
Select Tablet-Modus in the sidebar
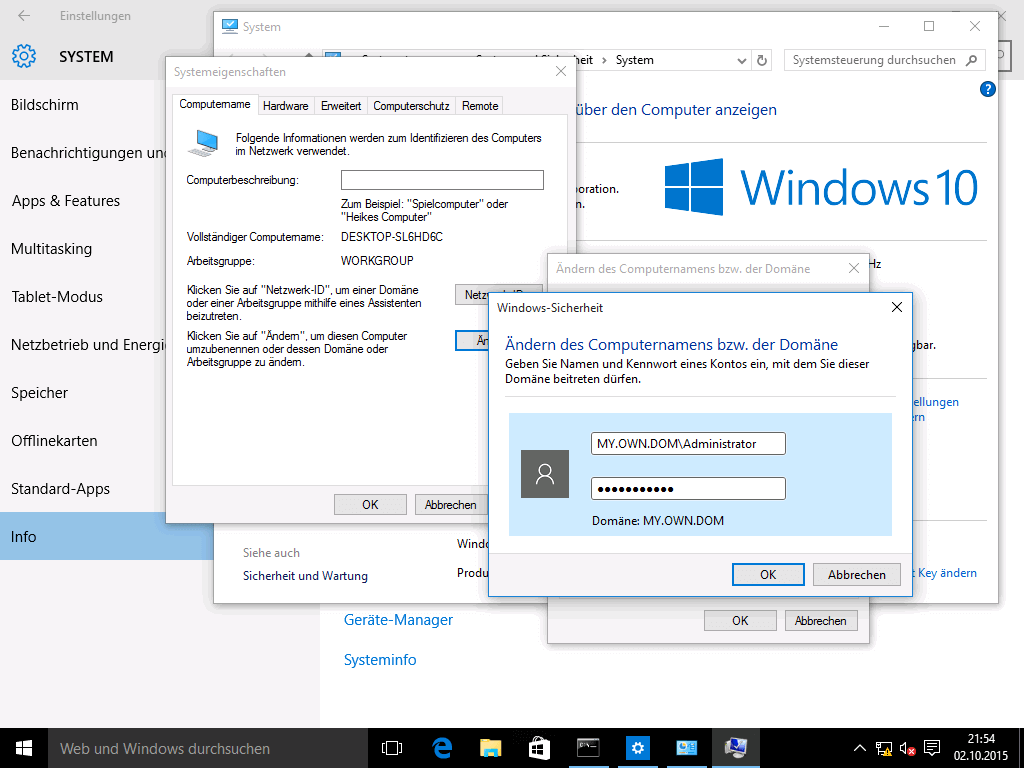pyautogui.click(x=57, y=296)
